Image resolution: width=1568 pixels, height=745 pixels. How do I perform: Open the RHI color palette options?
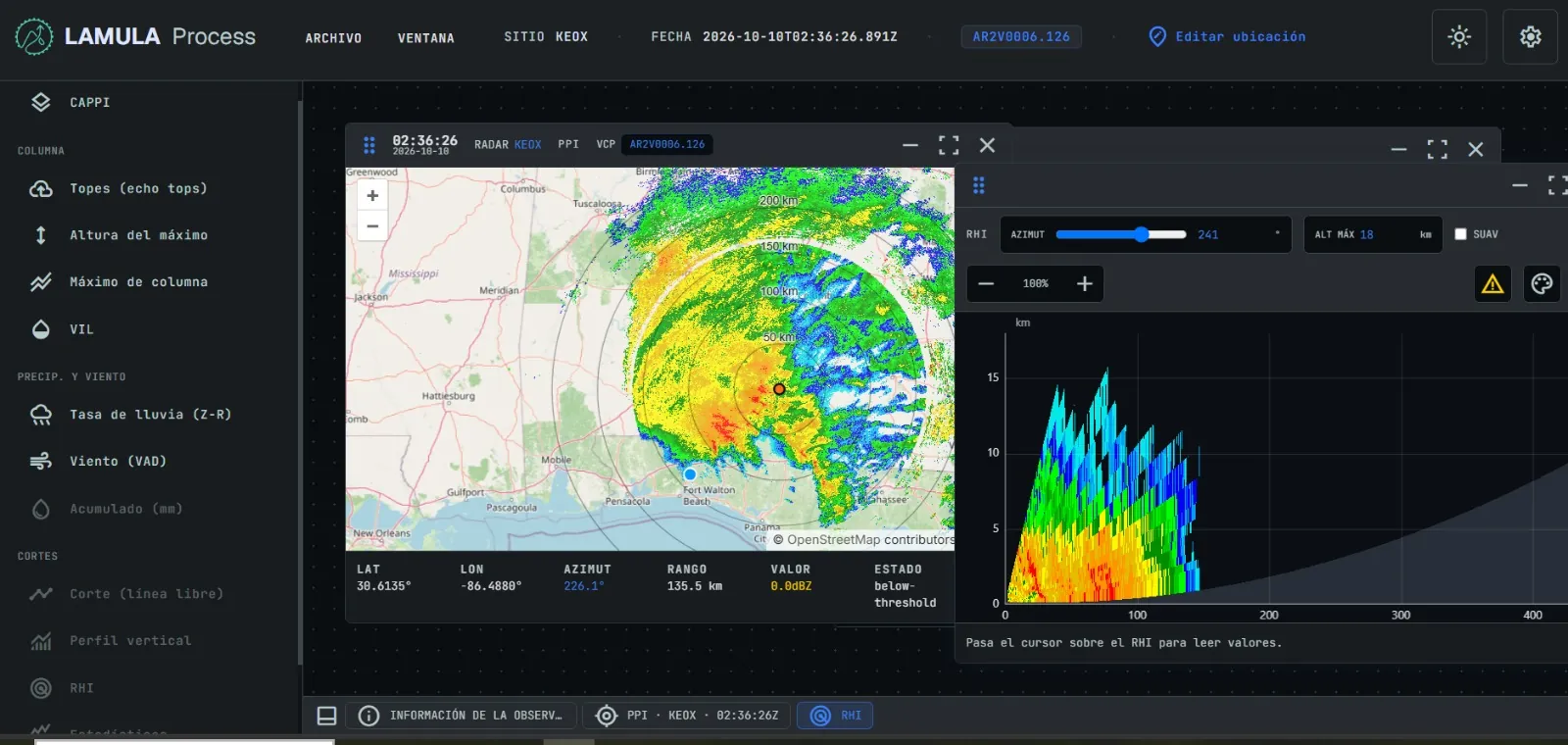1542,283
